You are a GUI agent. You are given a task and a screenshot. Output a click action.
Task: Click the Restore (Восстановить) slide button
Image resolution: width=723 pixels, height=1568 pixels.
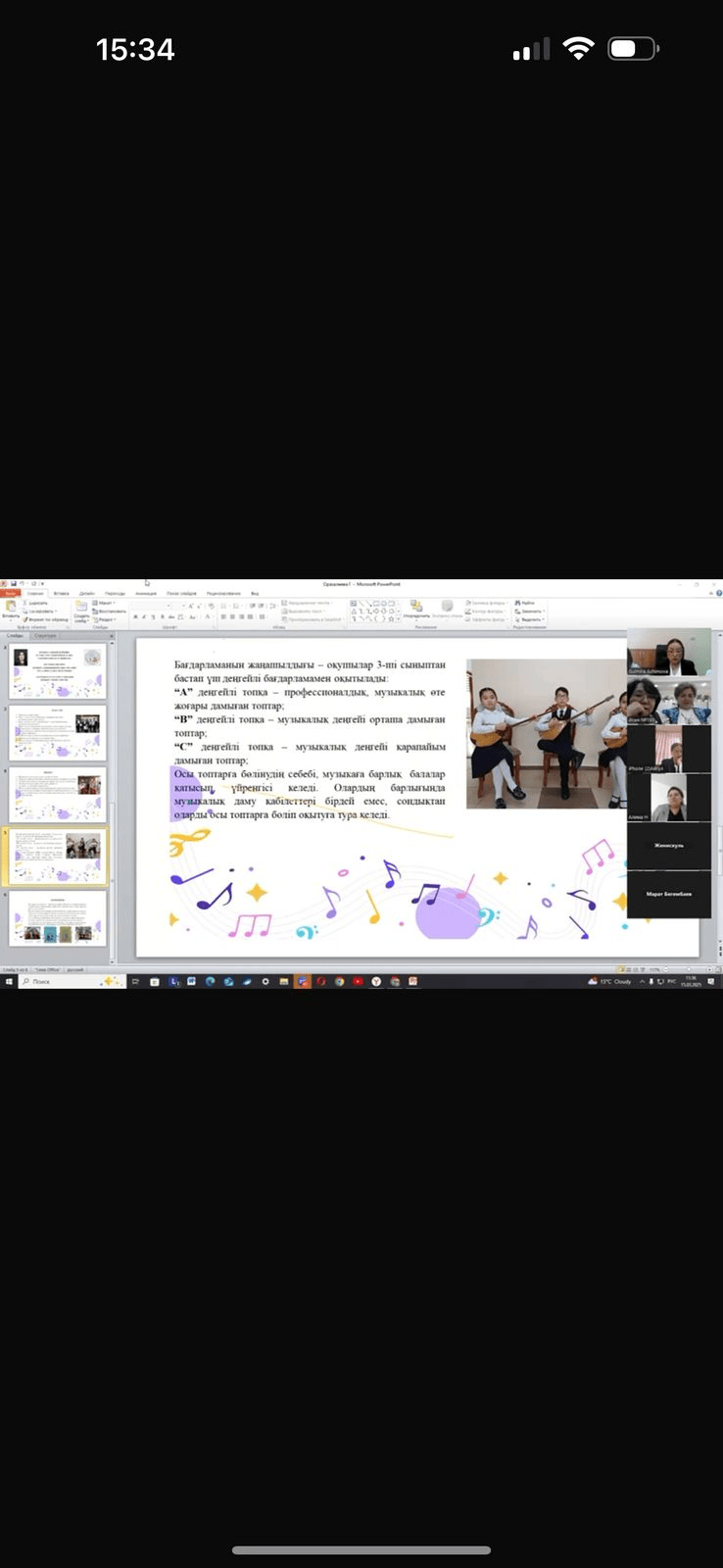[x=112, y=611]
